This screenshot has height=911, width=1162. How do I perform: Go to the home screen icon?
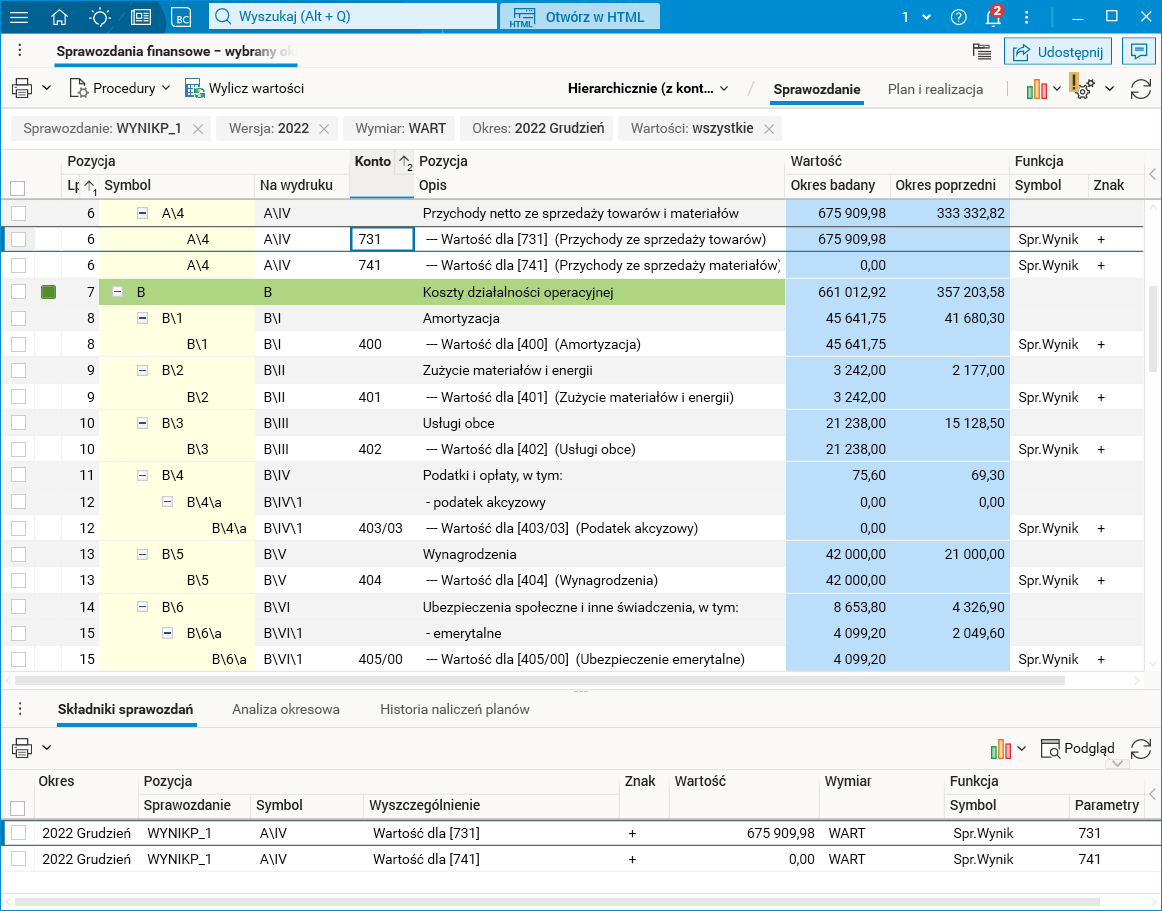pyautogui.click(x=59, y=17)
